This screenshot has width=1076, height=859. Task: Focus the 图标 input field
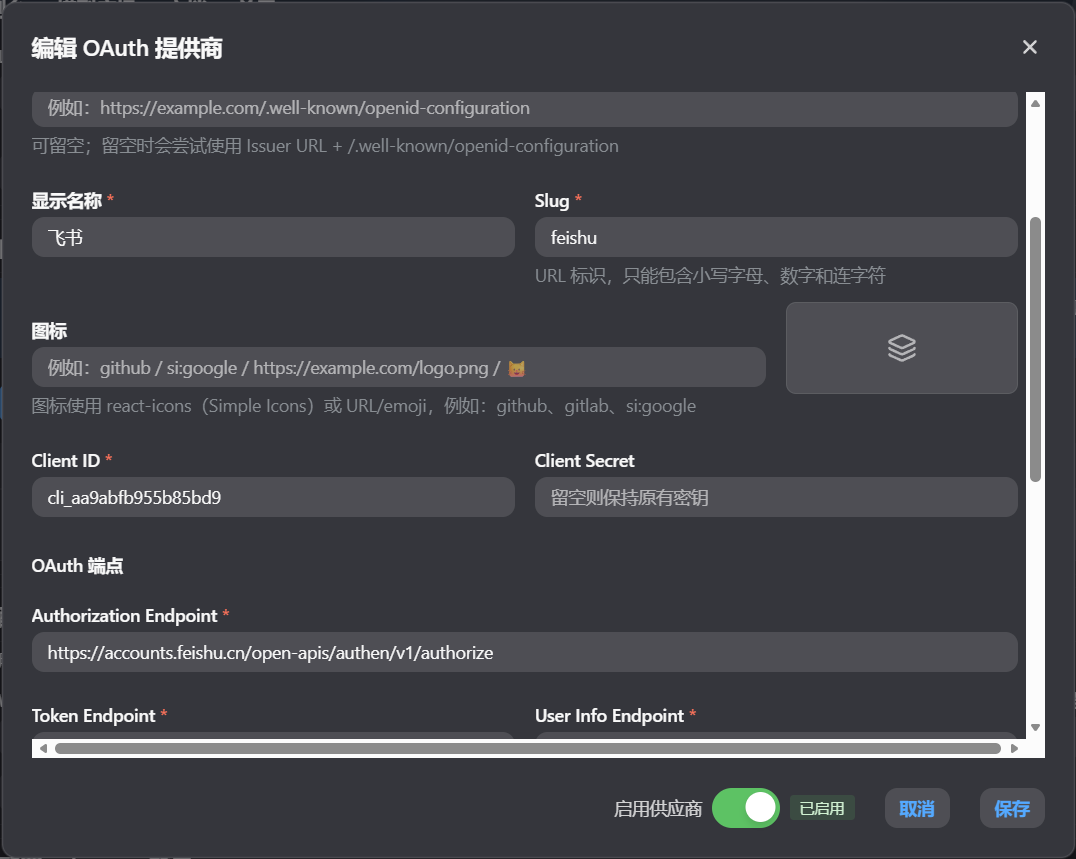399,367
